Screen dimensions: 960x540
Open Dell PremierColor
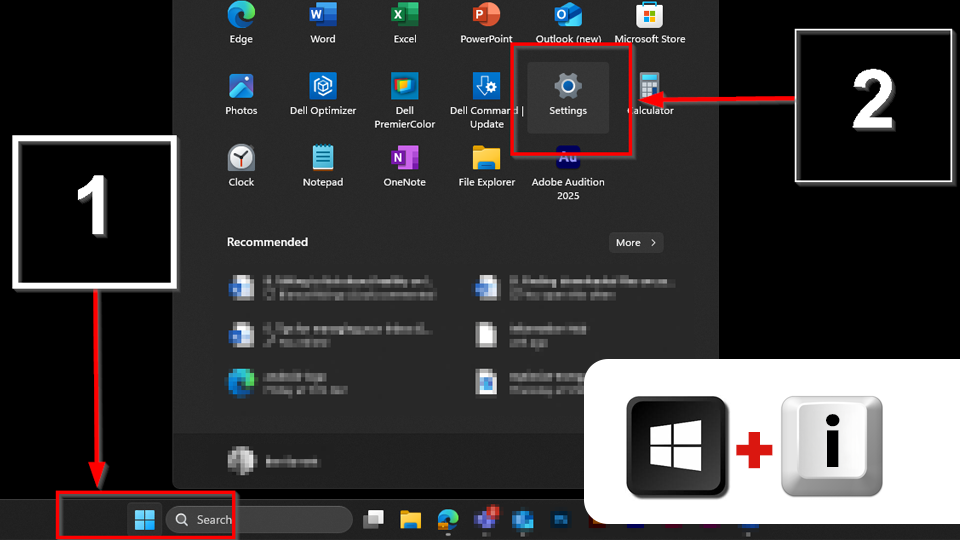click(405, 101)
